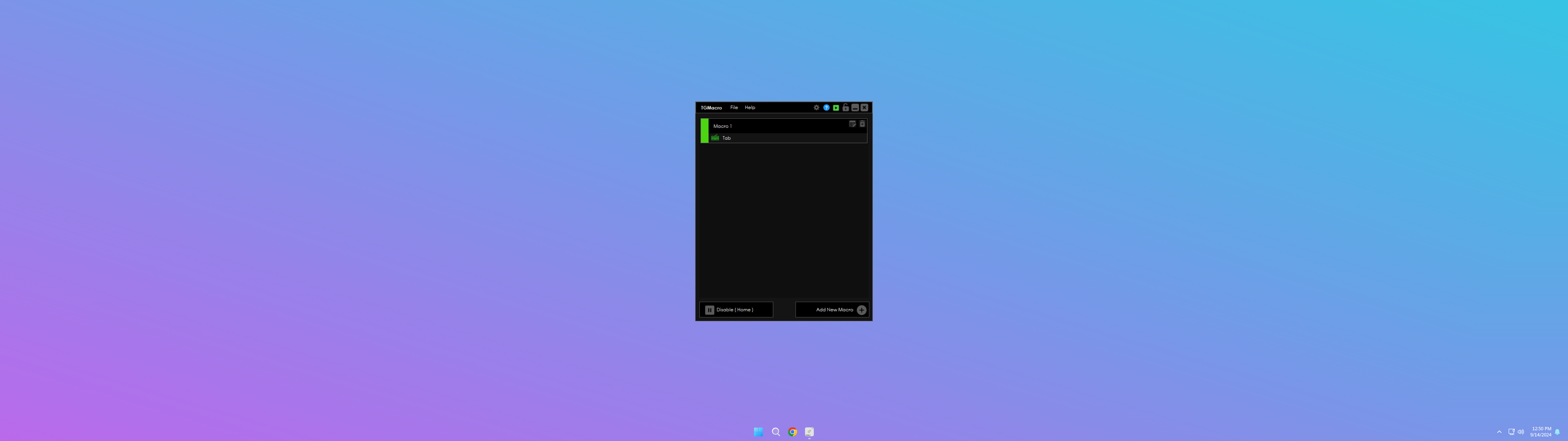Viewport: 1568px width, 441px height.
Task: Show hidden system tray icons chevron
Action: point(1499,432)
